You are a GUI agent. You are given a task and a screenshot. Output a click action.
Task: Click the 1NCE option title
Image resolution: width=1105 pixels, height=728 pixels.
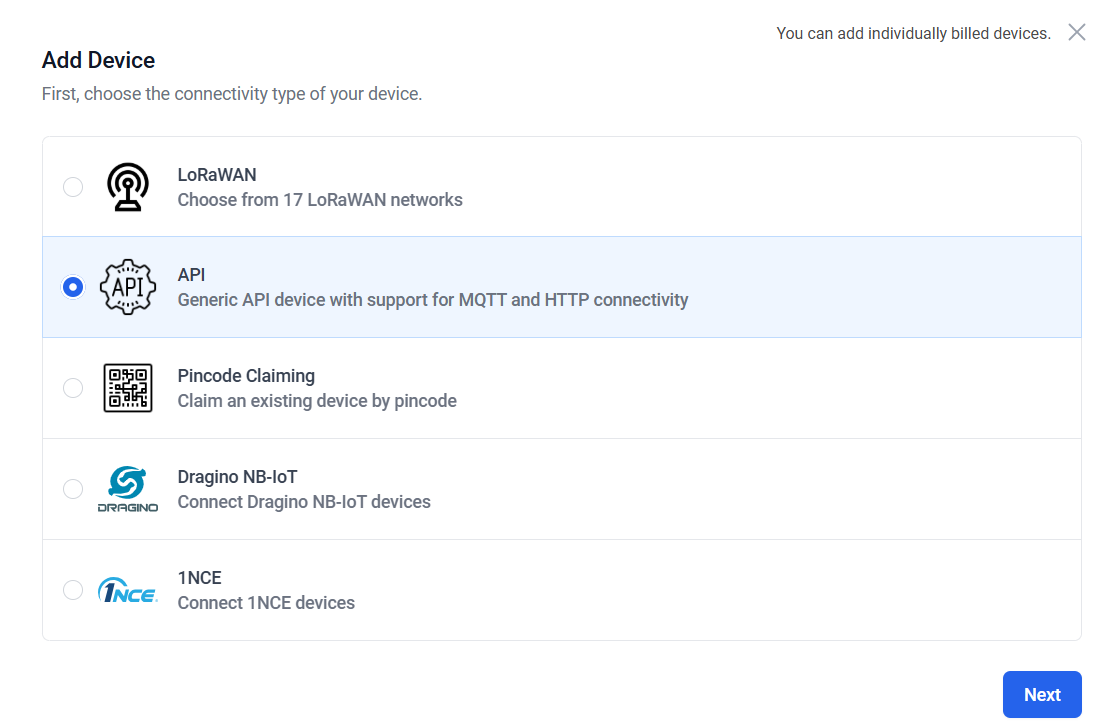click(199, 578)
